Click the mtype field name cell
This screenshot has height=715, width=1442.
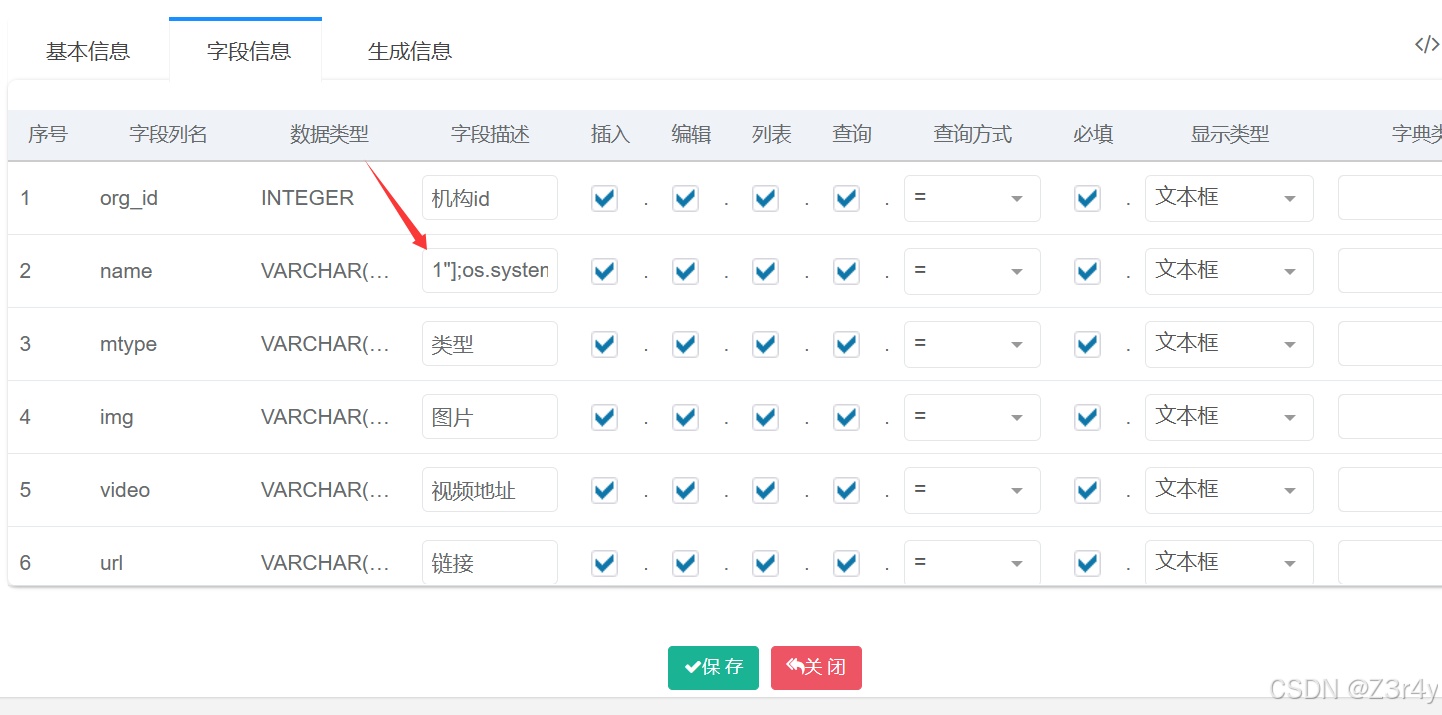point(128,344)
